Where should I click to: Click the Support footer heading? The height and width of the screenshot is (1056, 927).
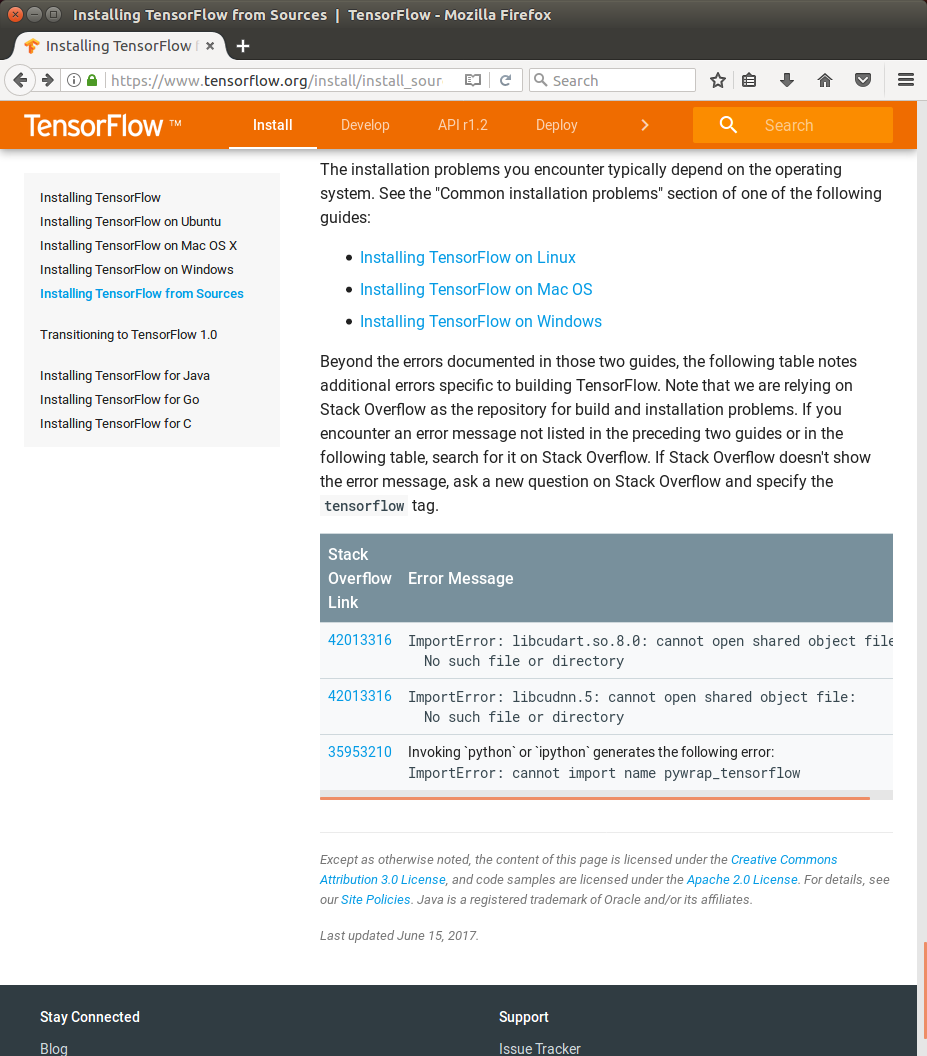(x=523, y=1017)
